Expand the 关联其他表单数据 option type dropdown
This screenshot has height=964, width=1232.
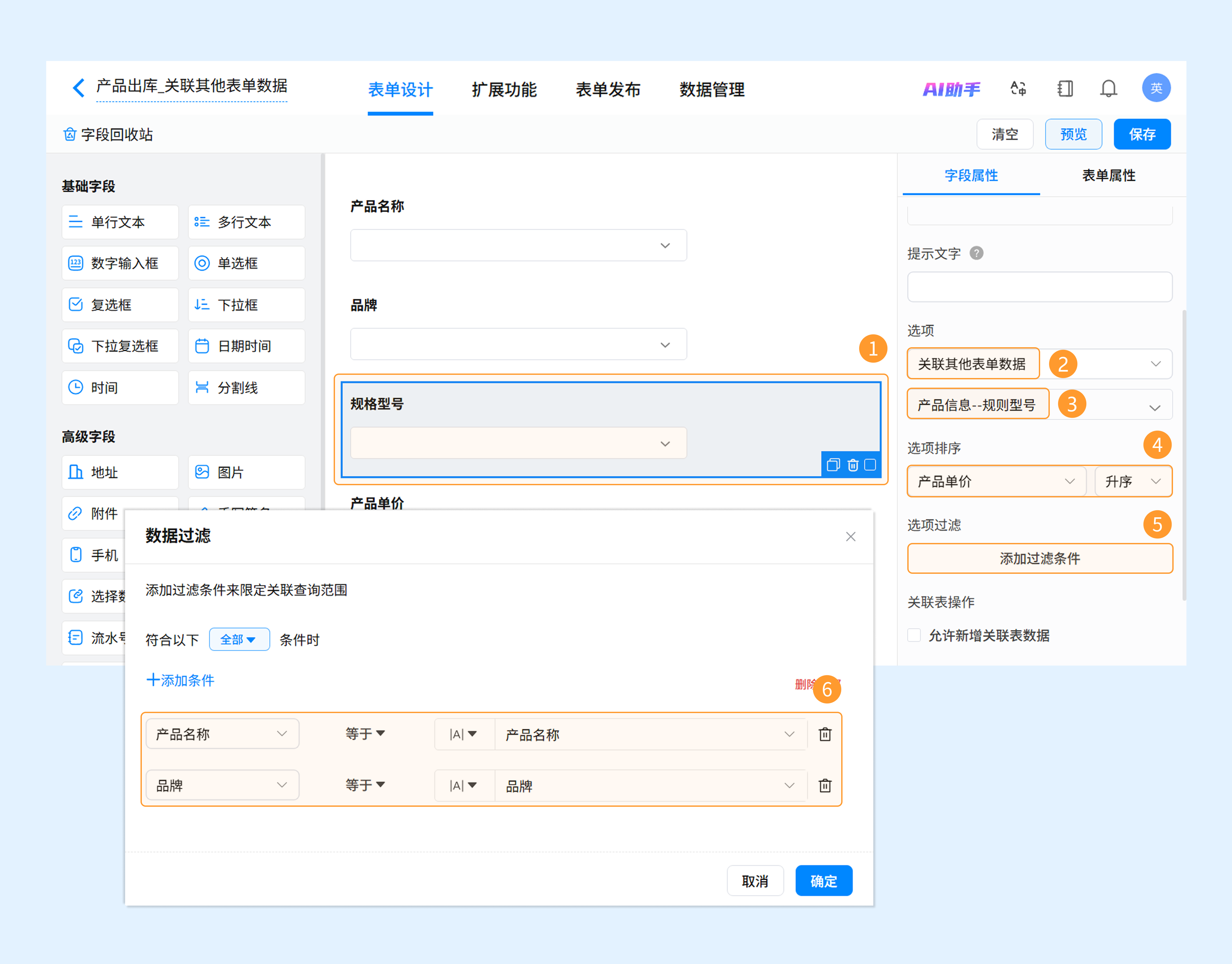point(1155,364)
